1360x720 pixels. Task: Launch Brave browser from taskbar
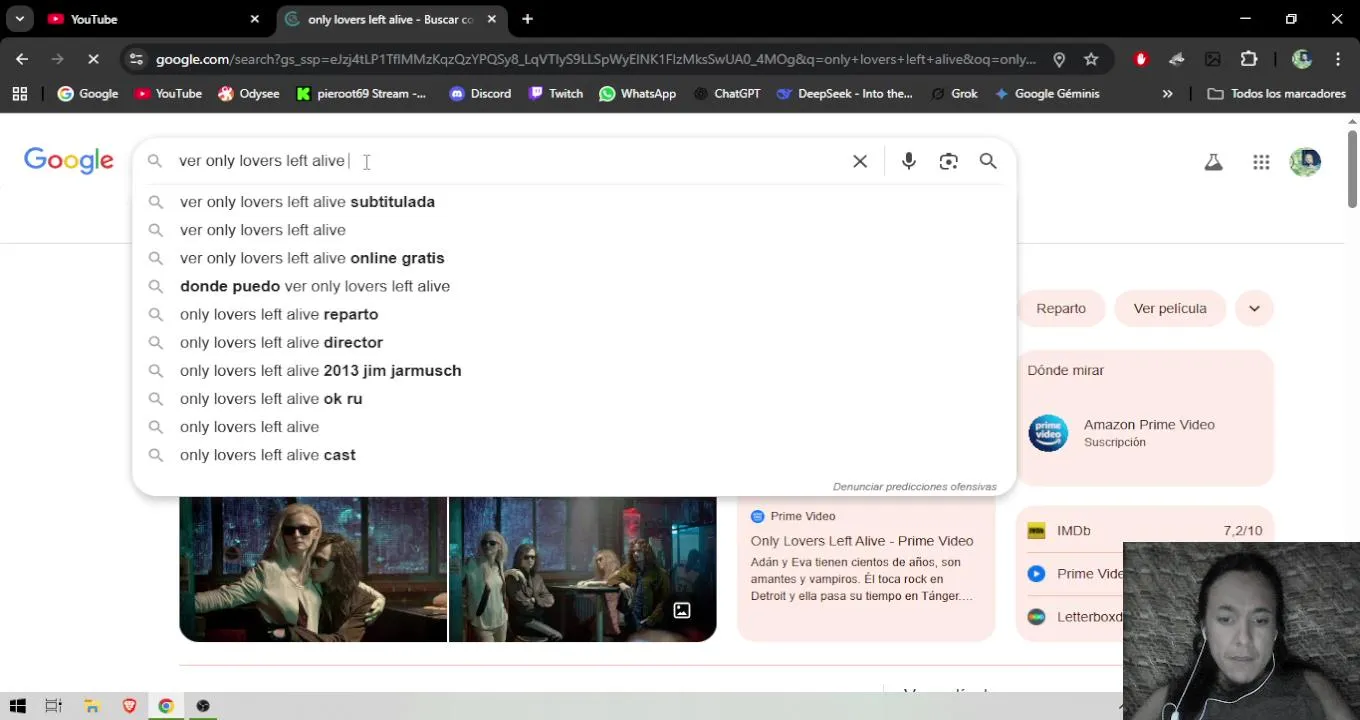coord(129,706)
